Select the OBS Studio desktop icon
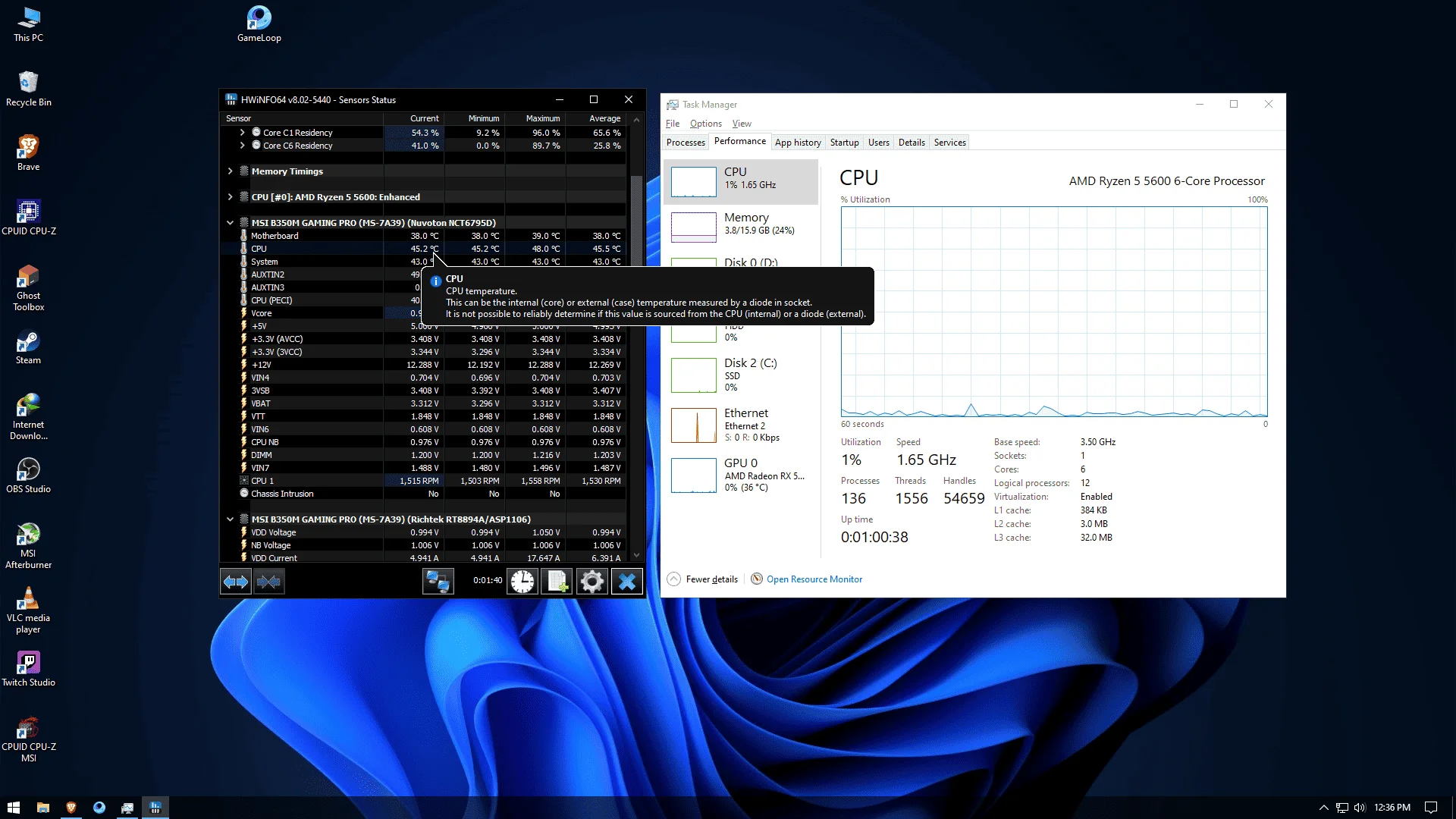 (x=28, y=476)
